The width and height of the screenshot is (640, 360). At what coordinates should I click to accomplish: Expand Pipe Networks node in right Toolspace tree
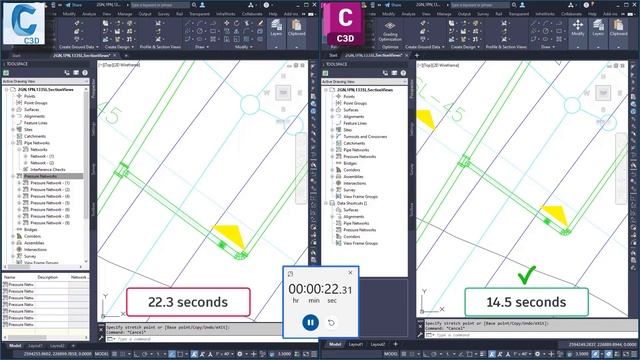click(332, 150)
